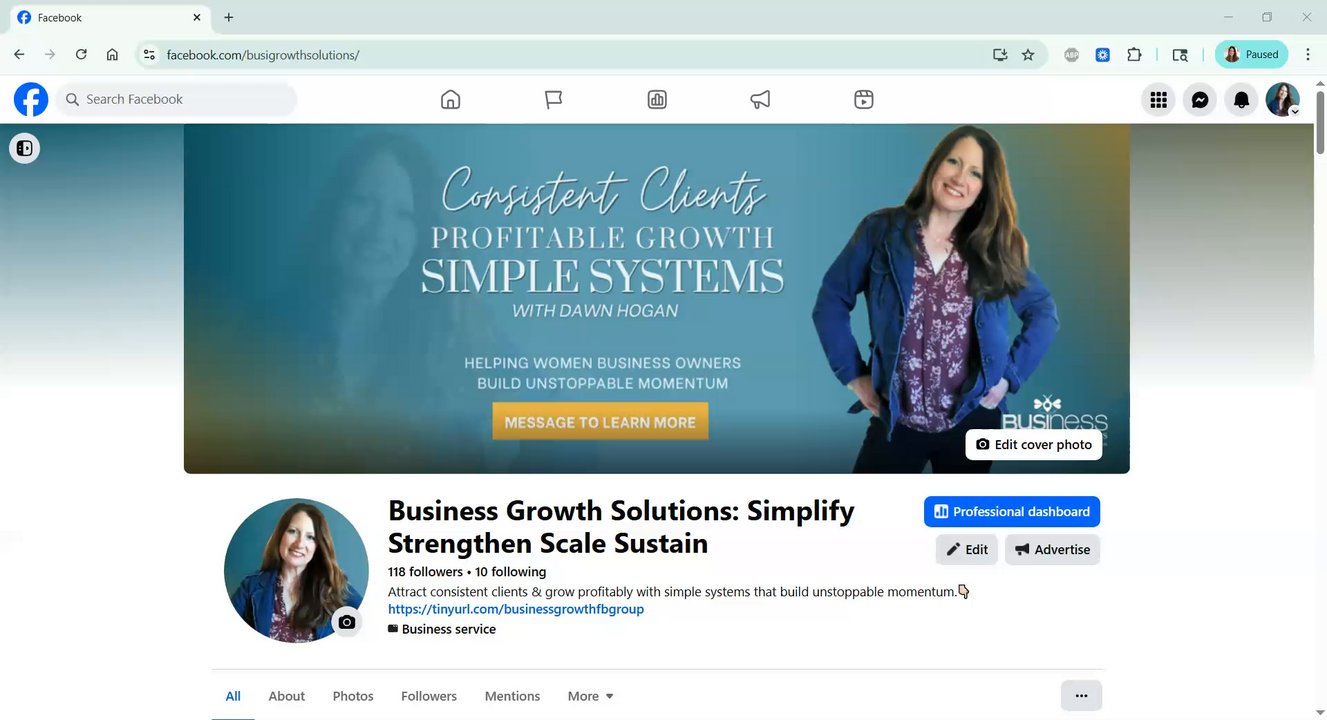This screenshot has height=720, width=1327.
Task: Expand the More tab dropdown
Action: click(590, 696)
